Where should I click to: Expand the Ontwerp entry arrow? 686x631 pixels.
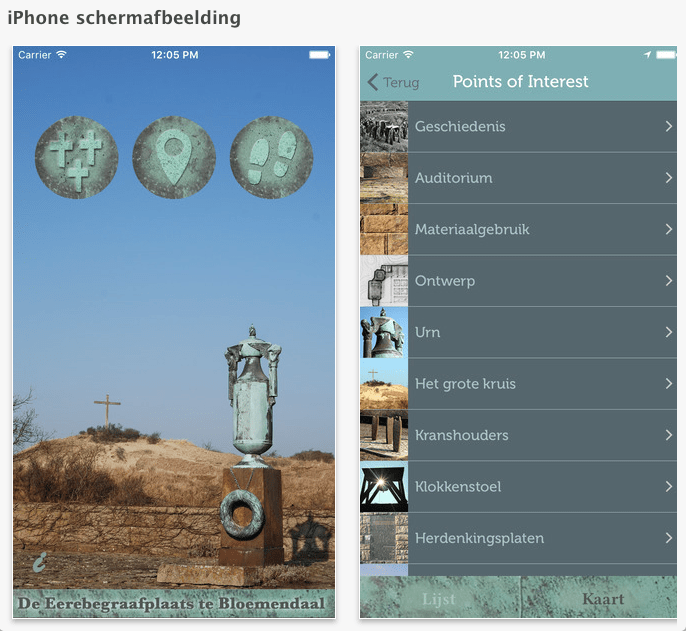click(x=668, y=280)
